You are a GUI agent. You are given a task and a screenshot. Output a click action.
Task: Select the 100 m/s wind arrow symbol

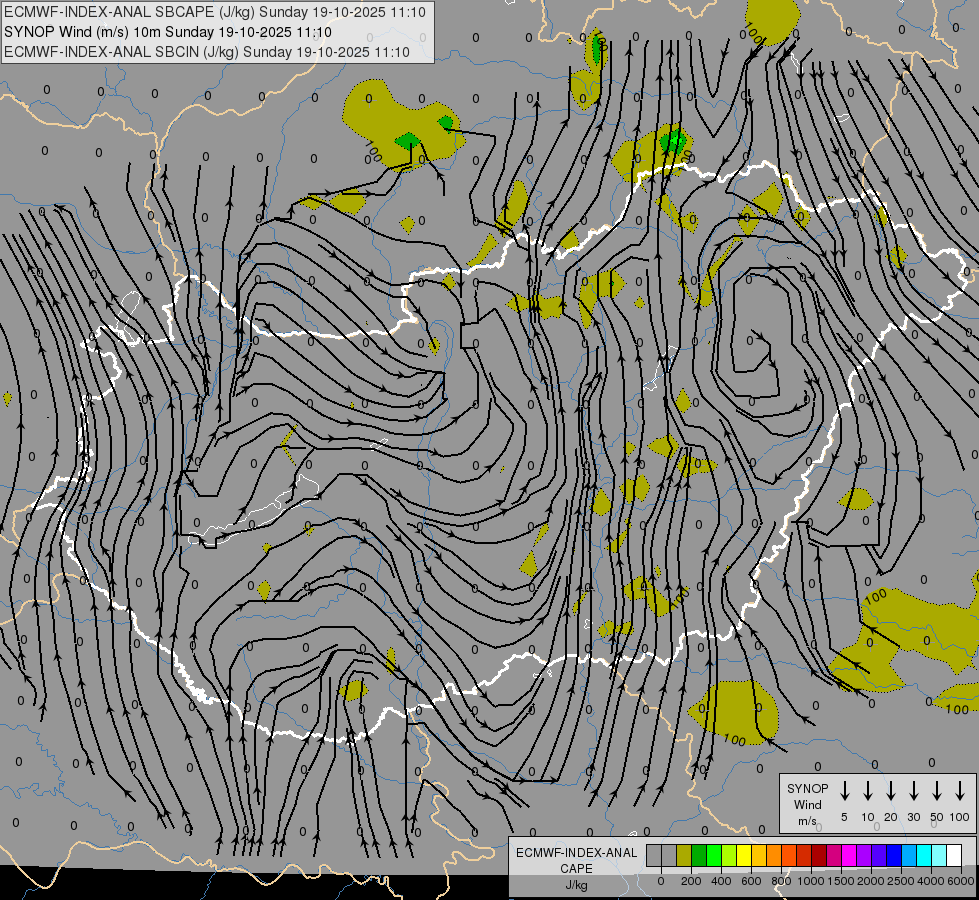click(960, 791)
